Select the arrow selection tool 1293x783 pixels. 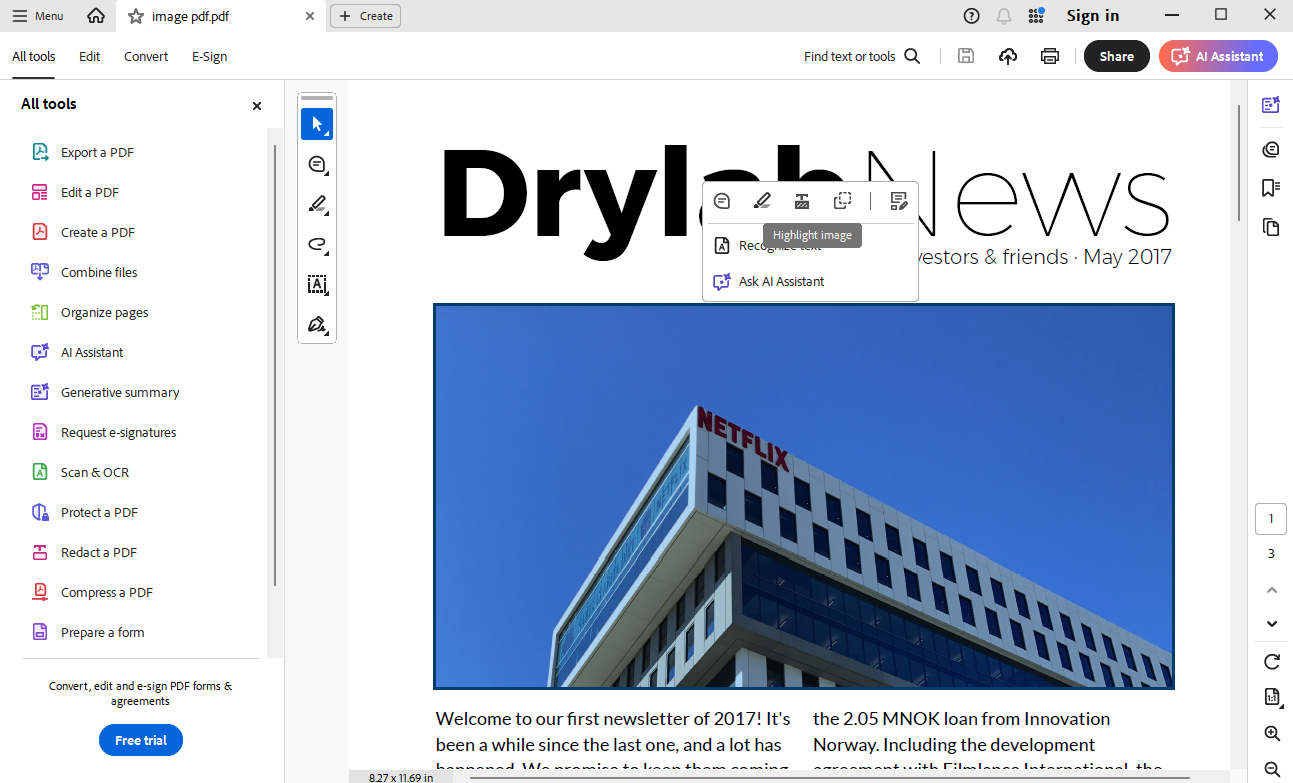point(317,124)
